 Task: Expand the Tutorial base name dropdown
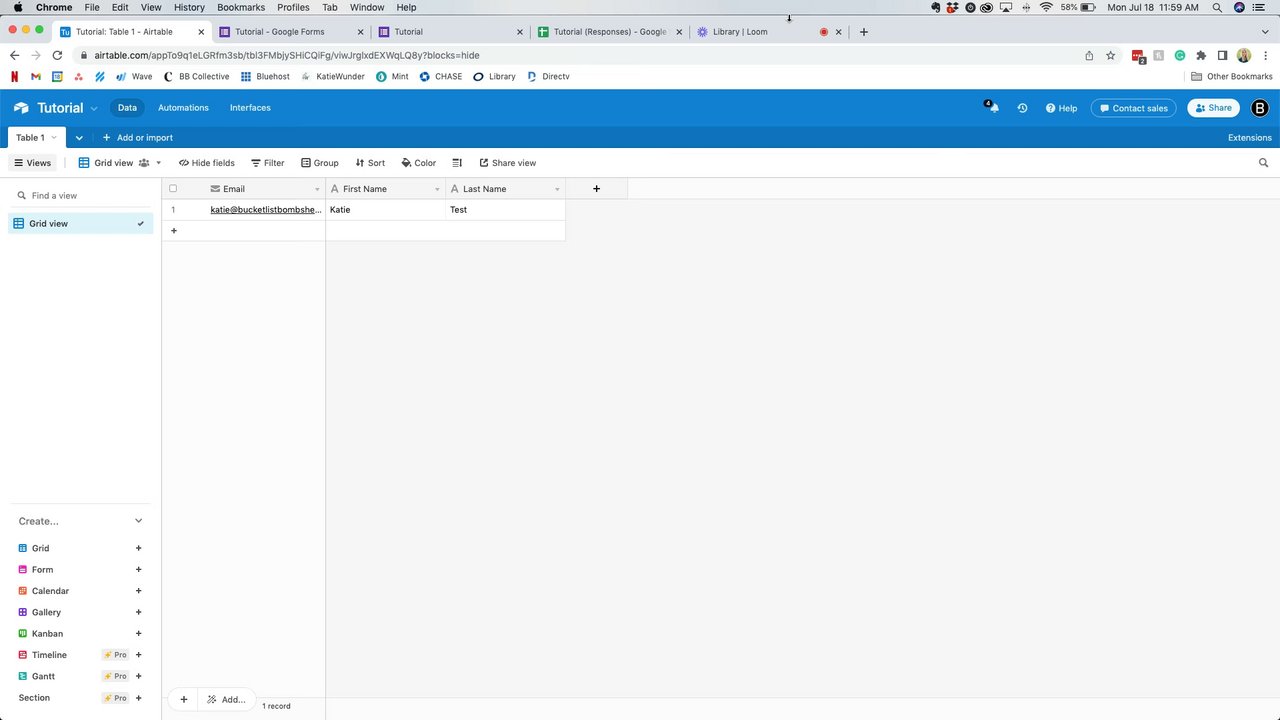(x=94, y=108)
